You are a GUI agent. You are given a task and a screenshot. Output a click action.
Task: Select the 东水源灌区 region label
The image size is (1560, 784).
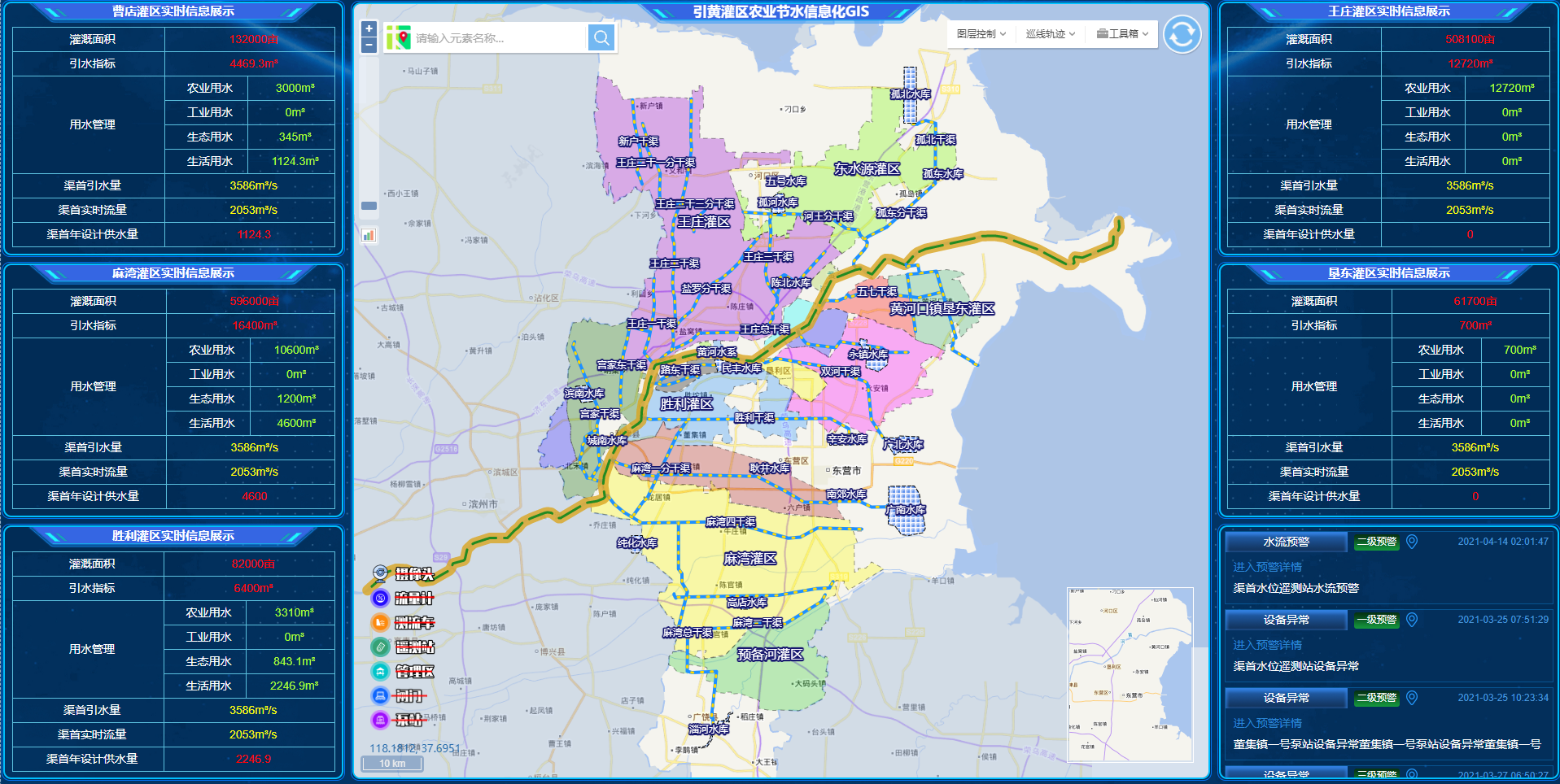(x=867, y=169)
